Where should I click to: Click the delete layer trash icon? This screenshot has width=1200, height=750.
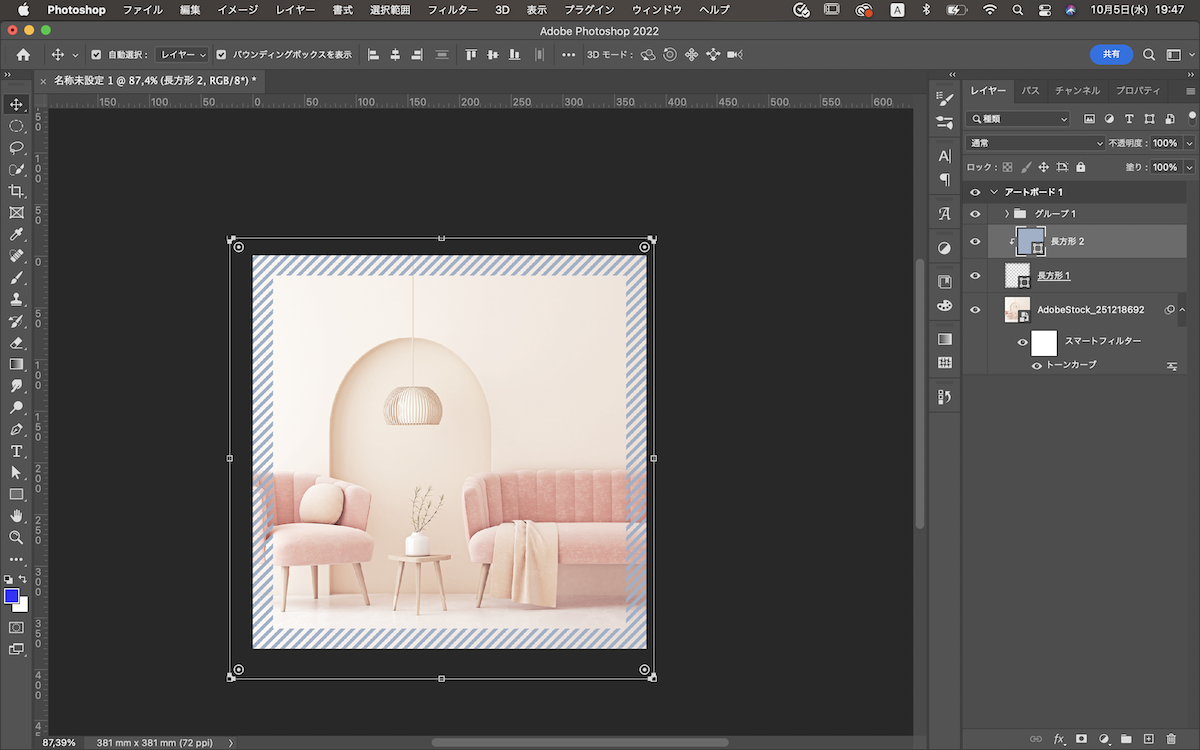click(x=1172, y=739)
